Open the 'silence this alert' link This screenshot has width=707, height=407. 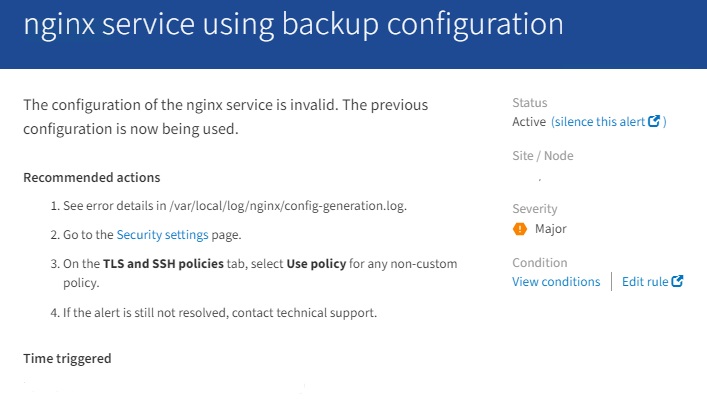click(x=600, y=122)
